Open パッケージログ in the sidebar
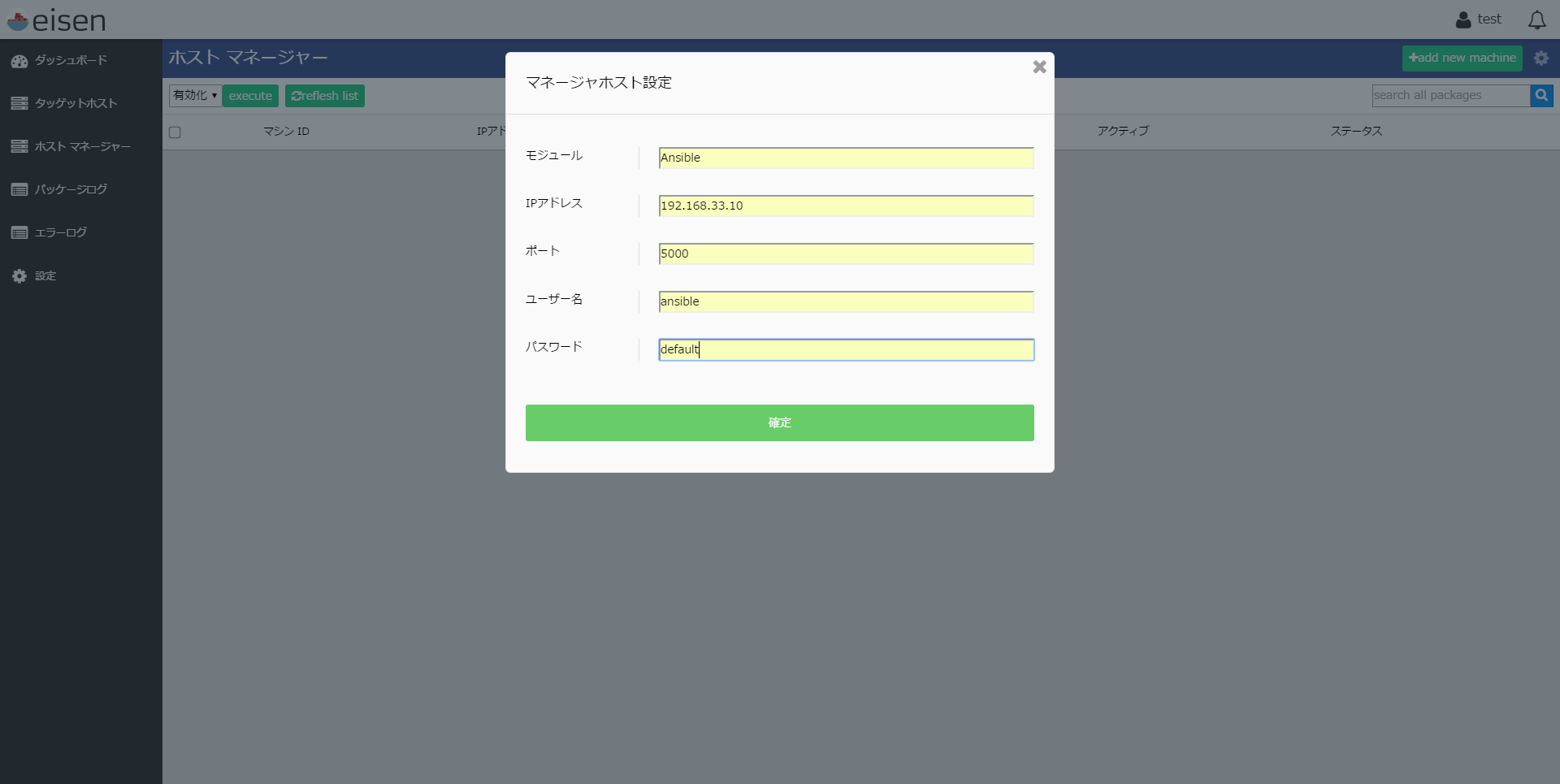 (71, 189)
